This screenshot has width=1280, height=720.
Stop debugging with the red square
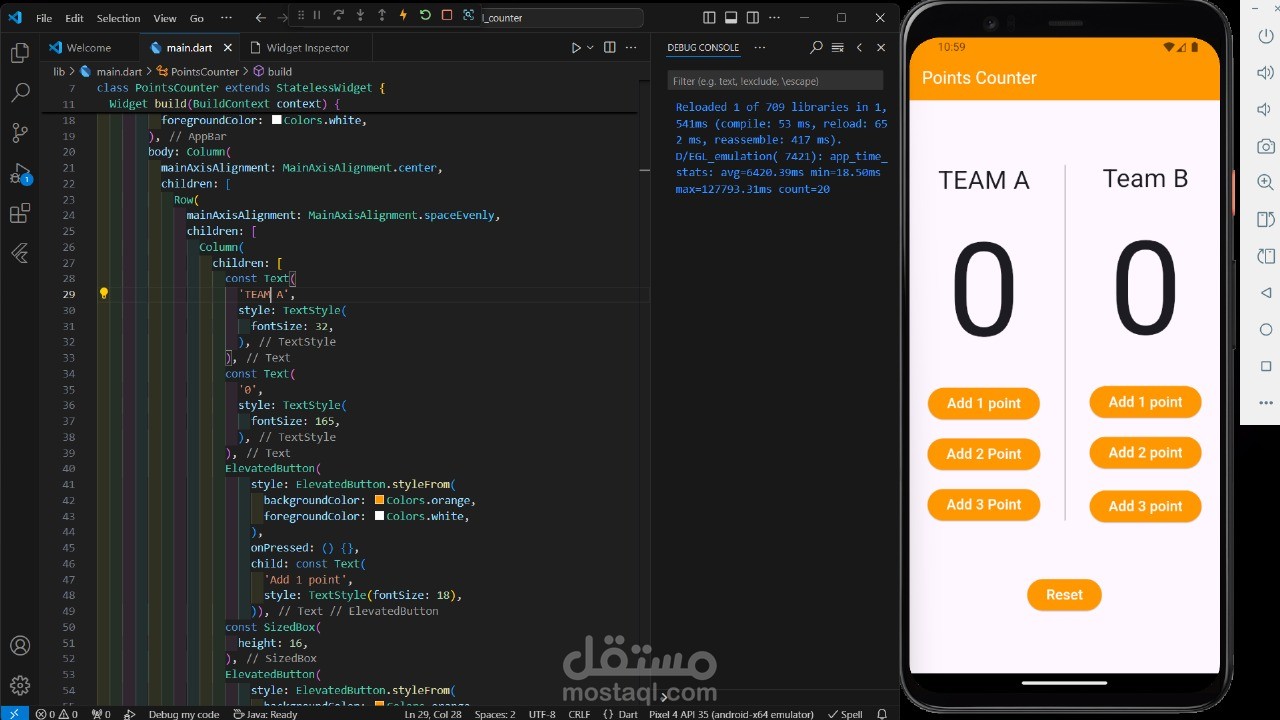447,15
